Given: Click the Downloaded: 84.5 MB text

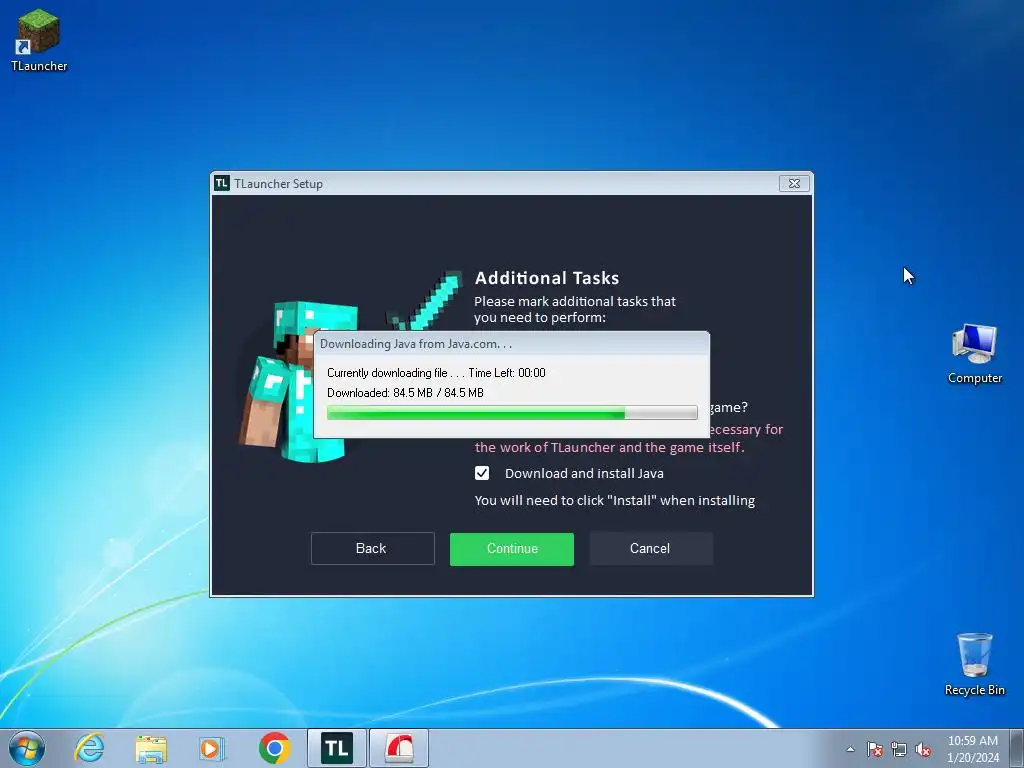Looking at the screenshot, I should point(405,392).
